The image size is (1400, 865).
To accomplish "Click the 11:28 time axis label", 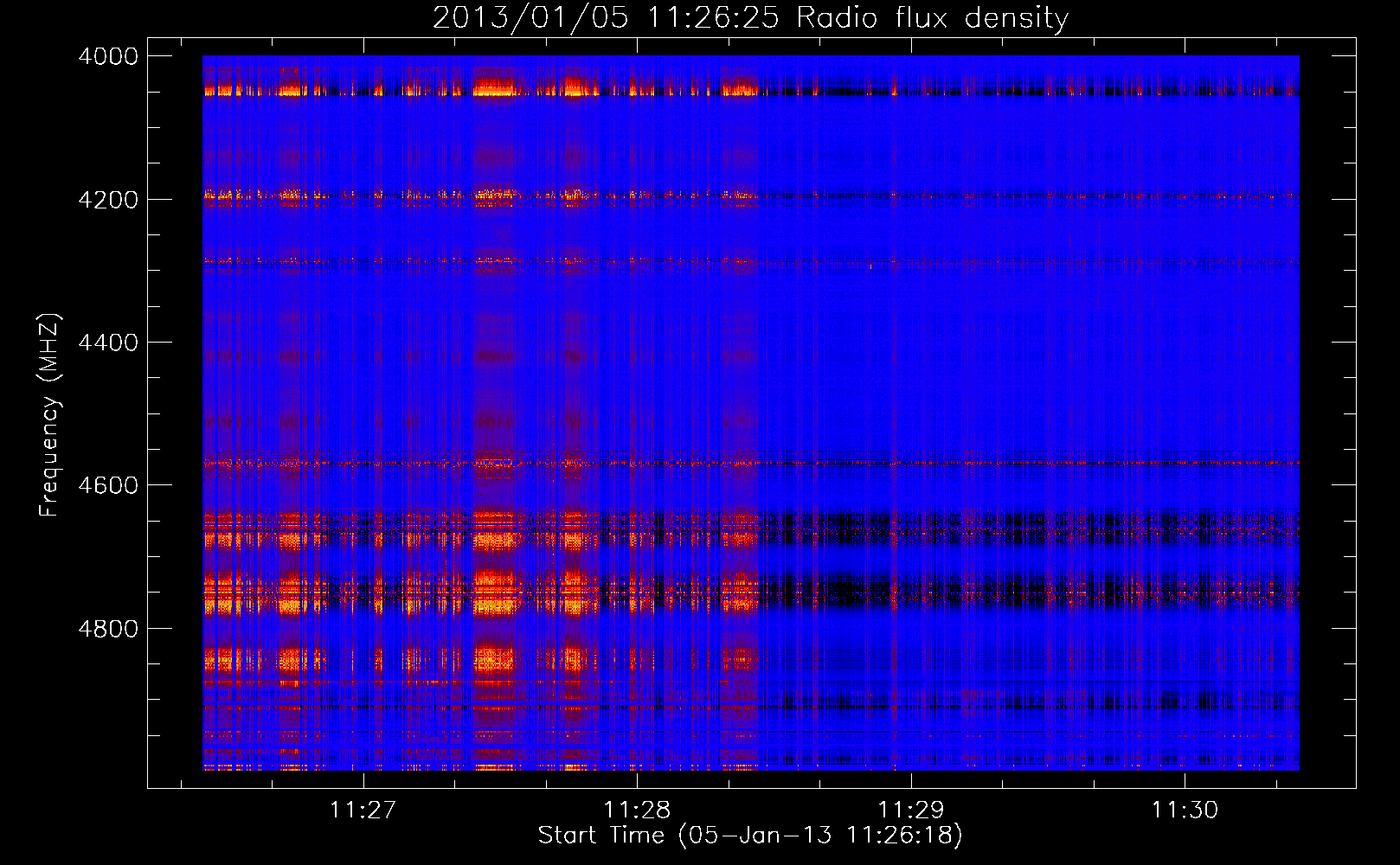I will pos(637,810).
